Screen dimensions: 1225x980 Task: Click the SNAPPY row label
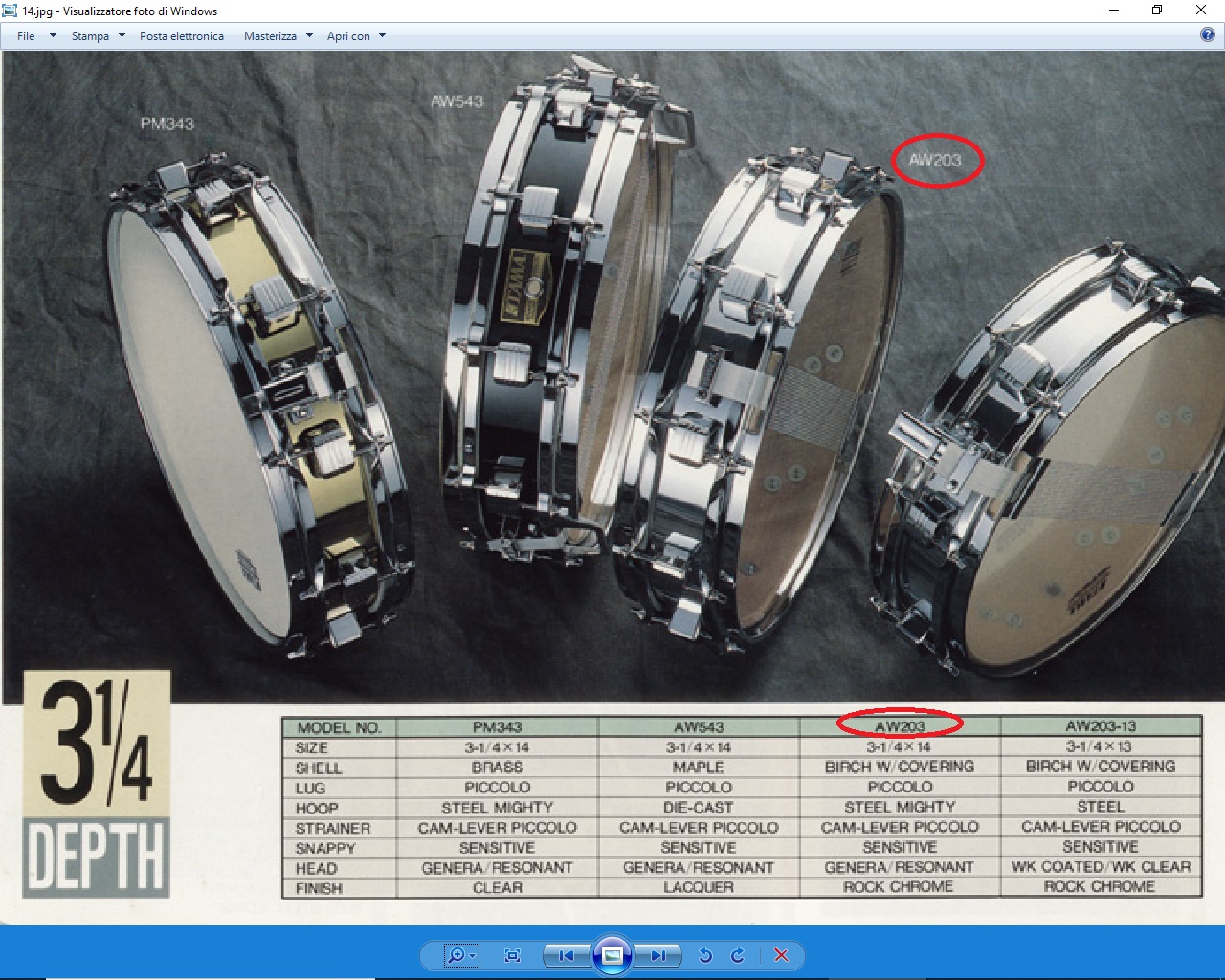click(x=325, y=848)
